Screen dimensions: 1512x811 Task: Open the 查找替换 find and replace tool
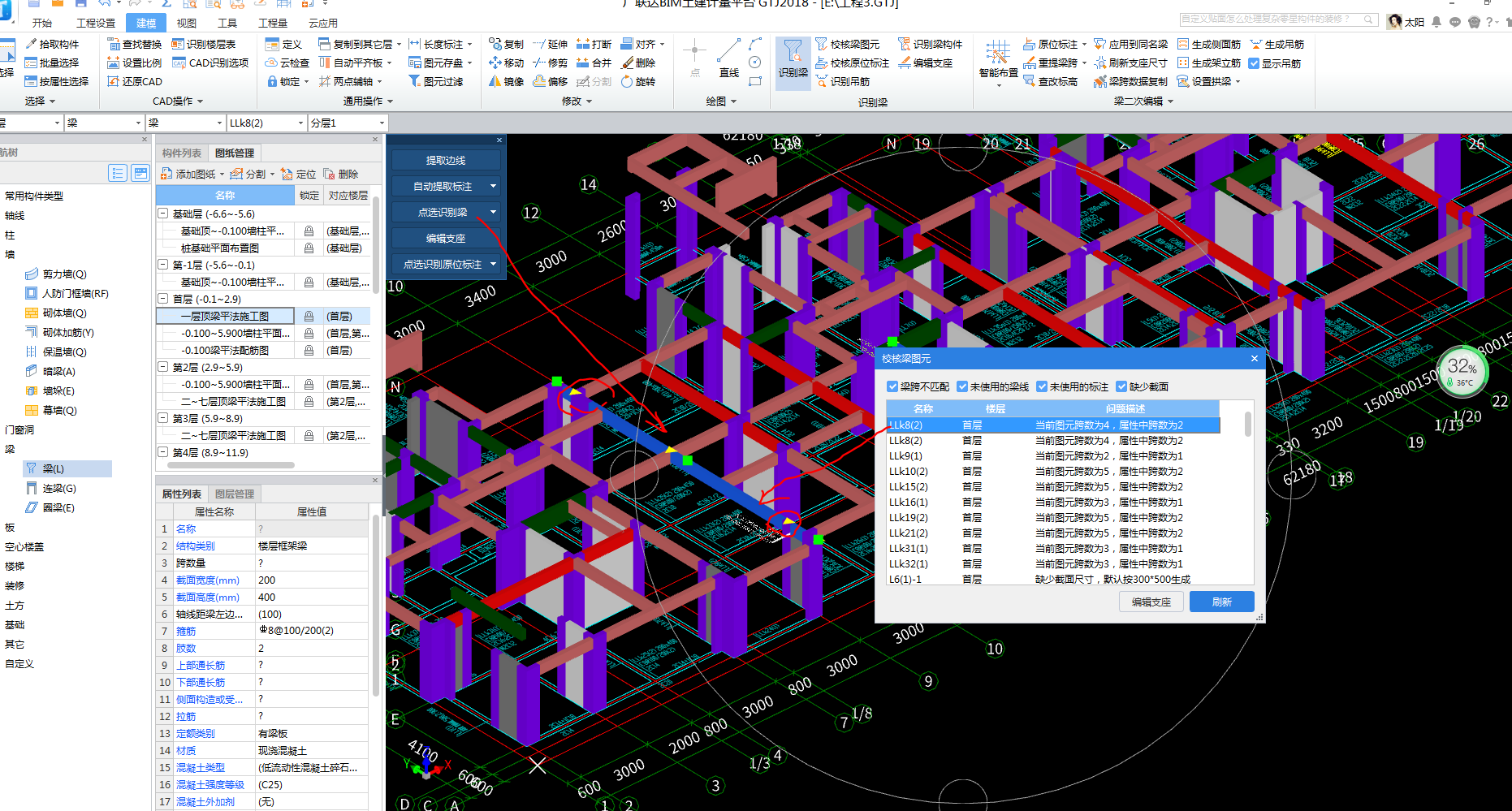tap(135, 44)
